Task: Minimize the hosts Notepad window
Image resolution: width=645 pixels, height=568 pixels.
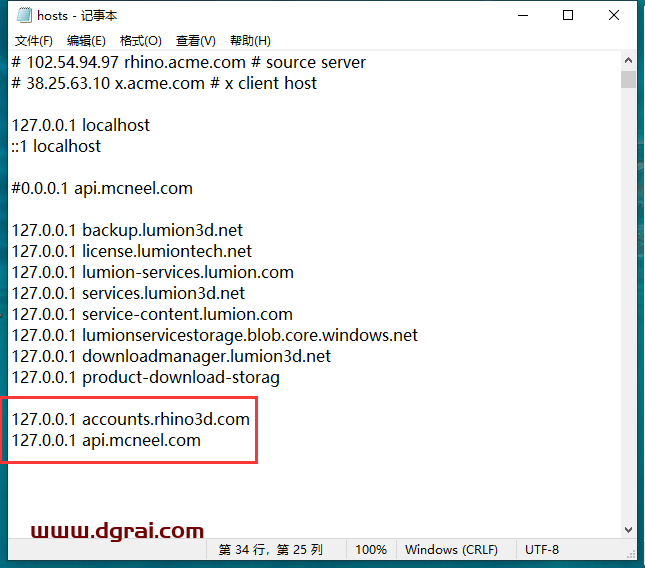Action: point(523,15)
